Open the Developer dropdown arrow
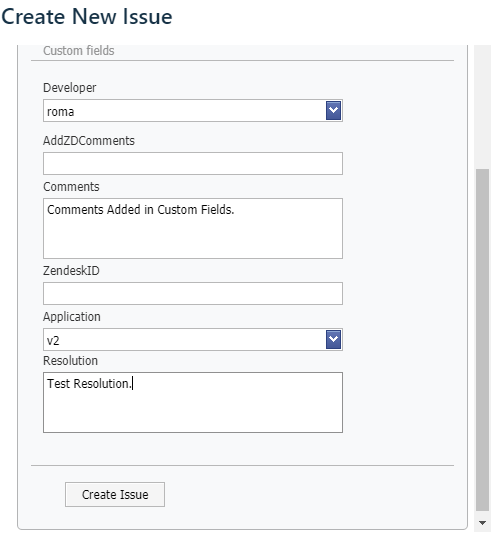 pos(333,110)
